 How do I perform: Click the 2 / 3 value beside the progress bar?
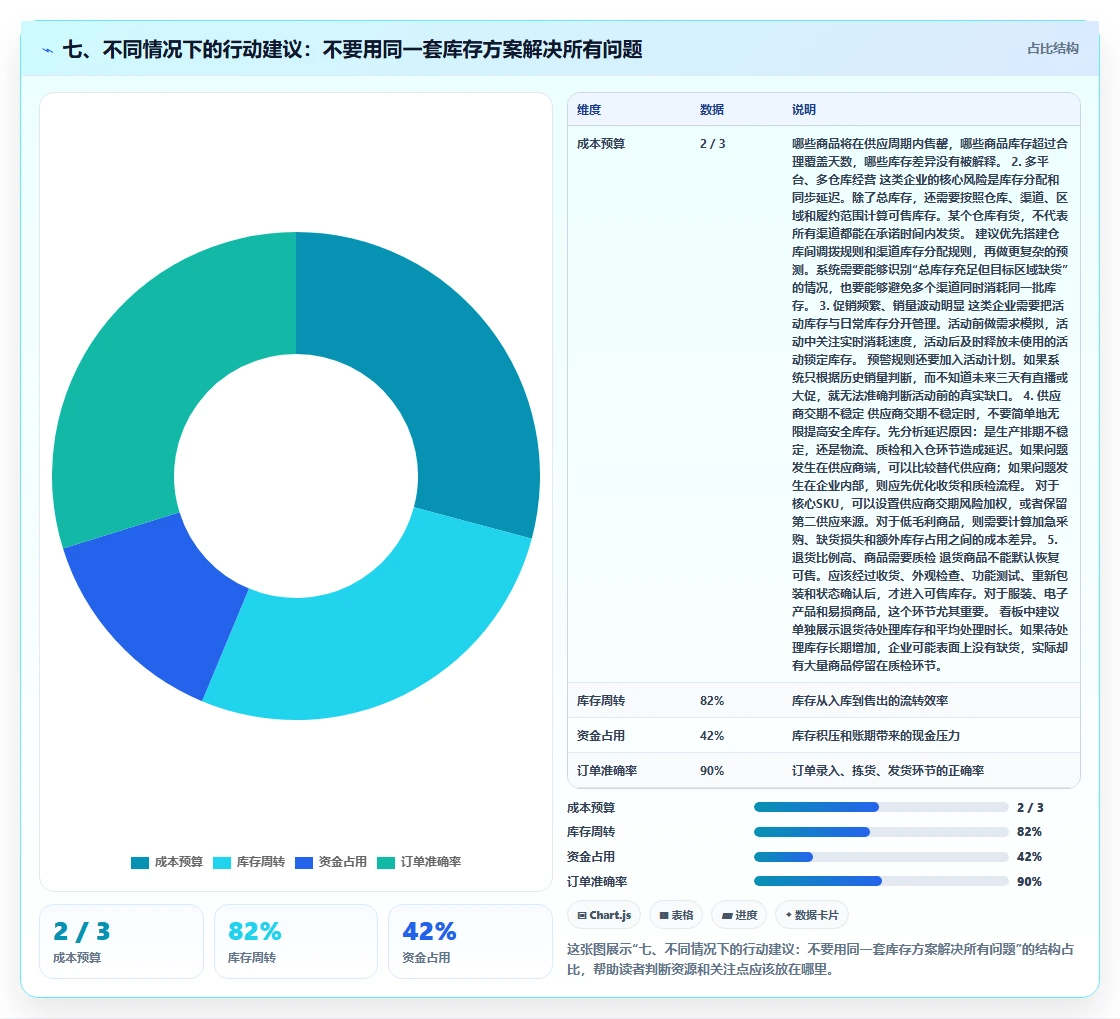[x=1030, y=808]
